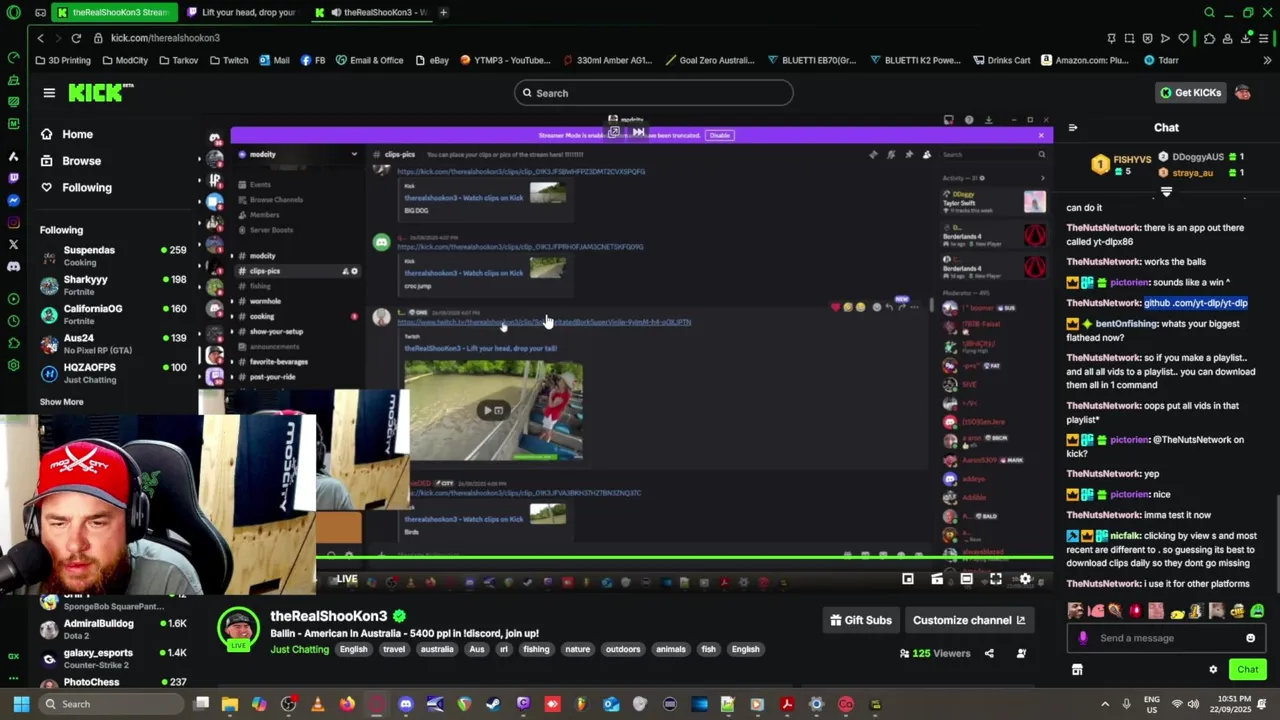1280x720 pixels.
Task: Open the Opera GX main menu logo
Action: pos(13,13)
